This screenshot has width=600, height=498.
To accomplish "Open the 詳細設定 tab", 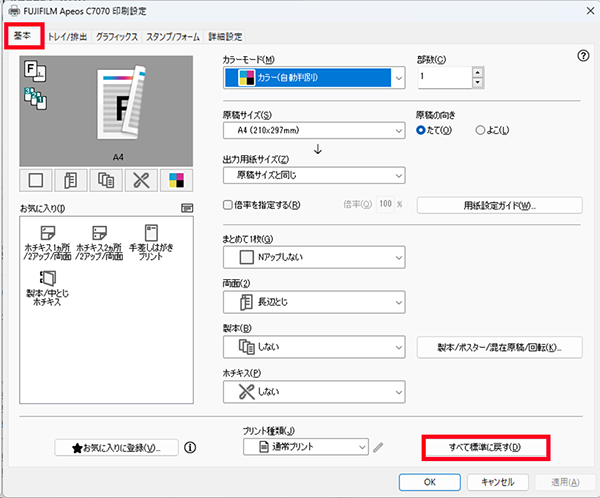I will (225, 37).
